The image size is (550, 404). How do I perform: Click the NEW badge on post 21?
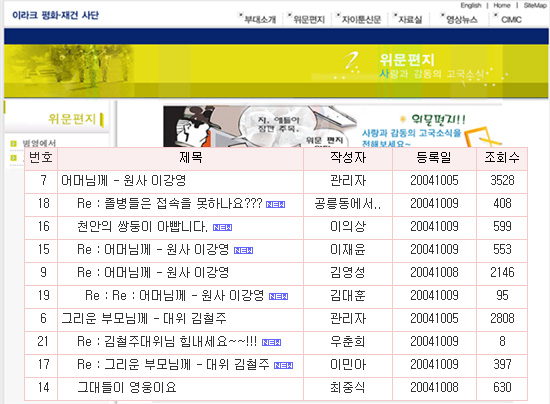tap(271, 343)
